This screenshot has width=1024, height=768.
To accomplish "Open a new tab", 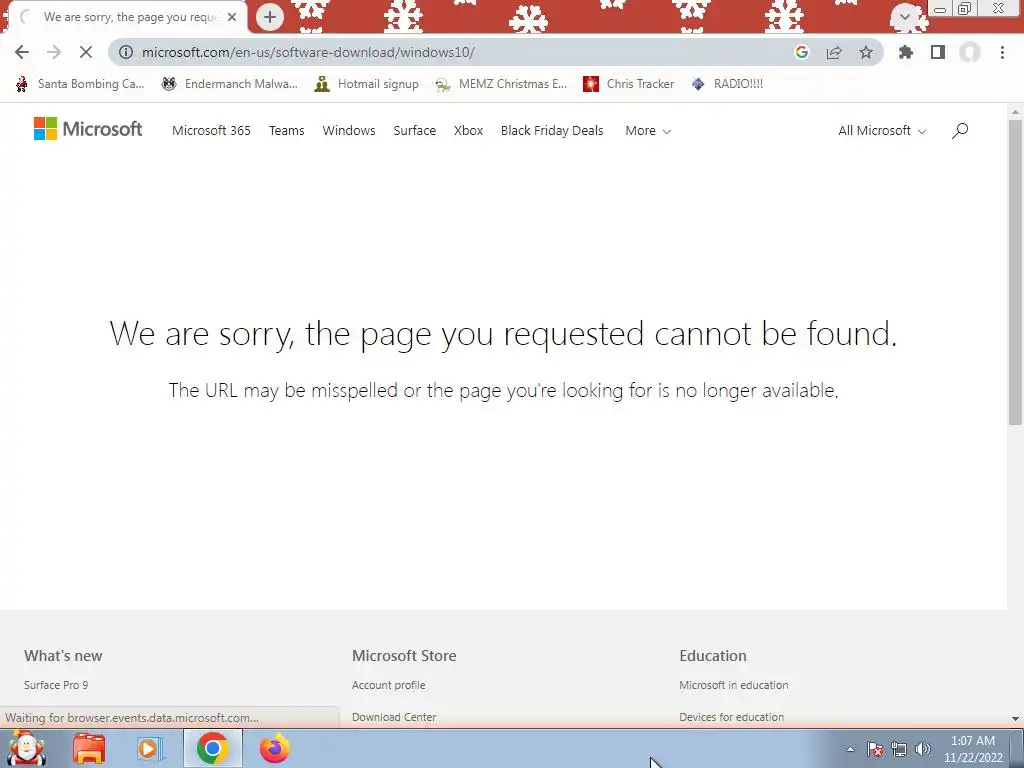I will tap(270, 17).
